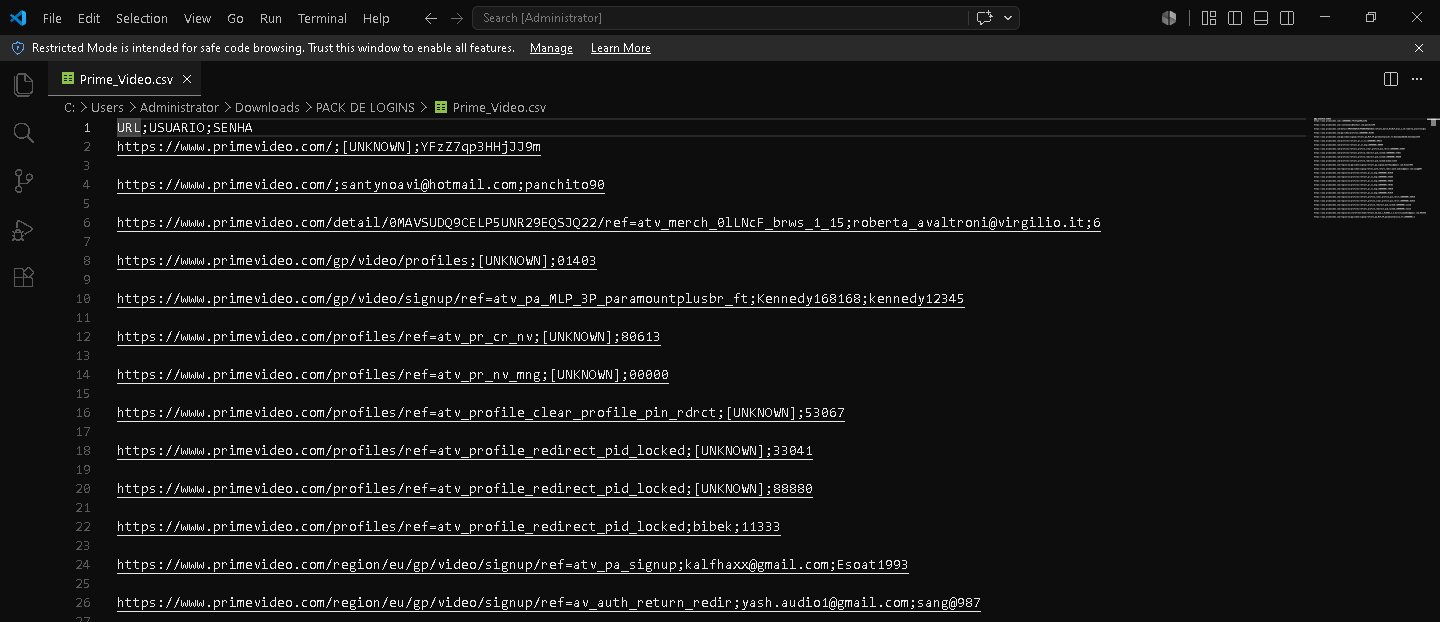This screenshot has height=622, width=1440.
Task: Open the Extensions view
Action: 23,277
